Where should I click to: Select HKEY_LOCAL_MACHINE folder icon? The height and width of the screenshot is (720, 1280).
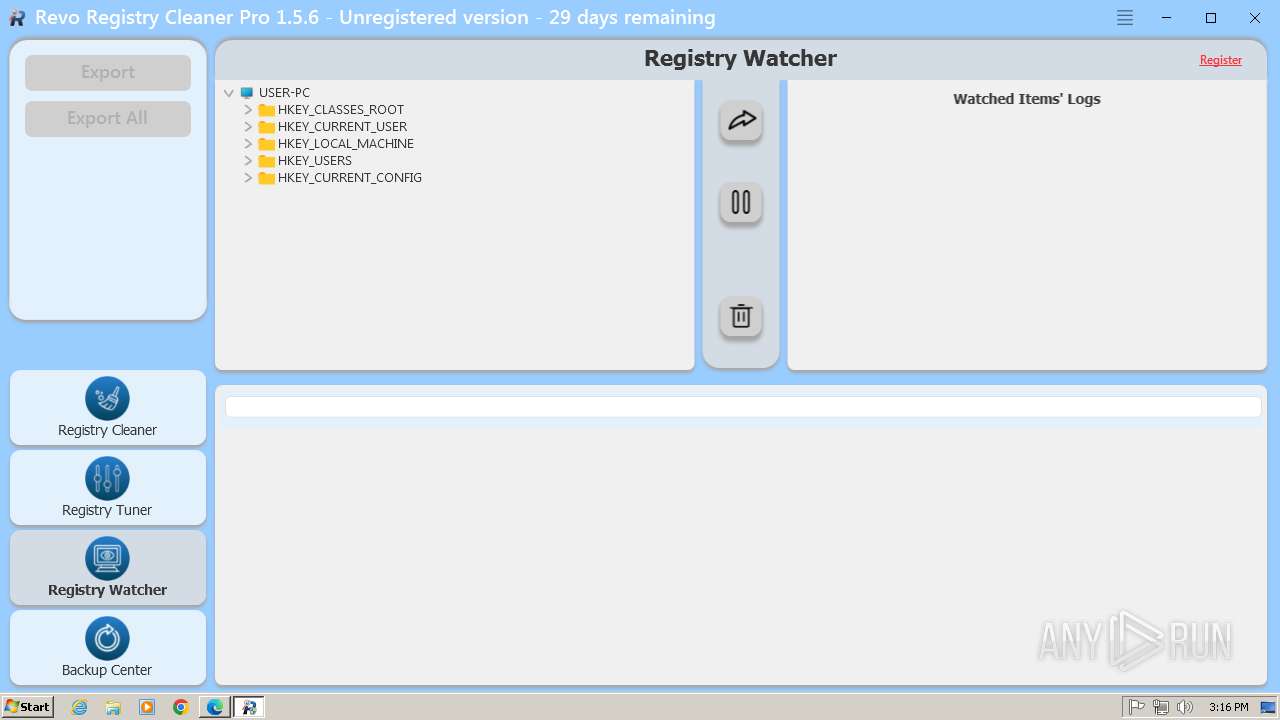[x=266, y=144]
